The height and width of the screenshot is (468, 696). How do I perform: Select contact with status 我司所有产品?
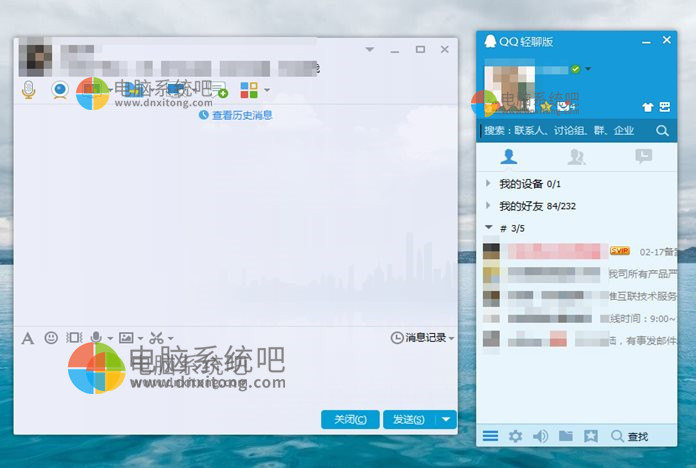[x=579, y=274]
